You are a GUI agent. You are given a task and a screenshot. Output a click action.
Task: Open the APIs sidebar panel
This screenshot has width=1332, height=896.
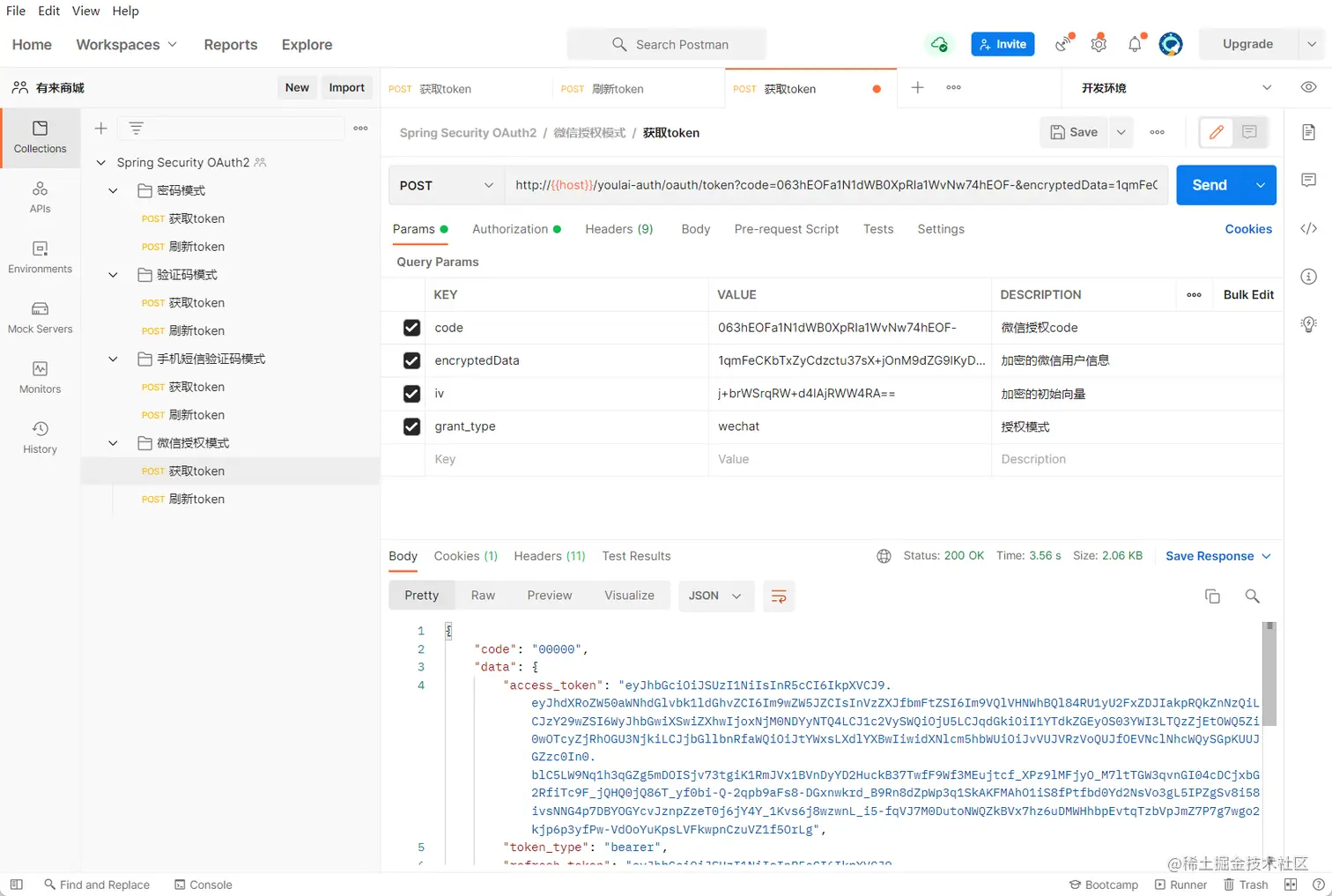pyautogui.click(x=40, y=197)
